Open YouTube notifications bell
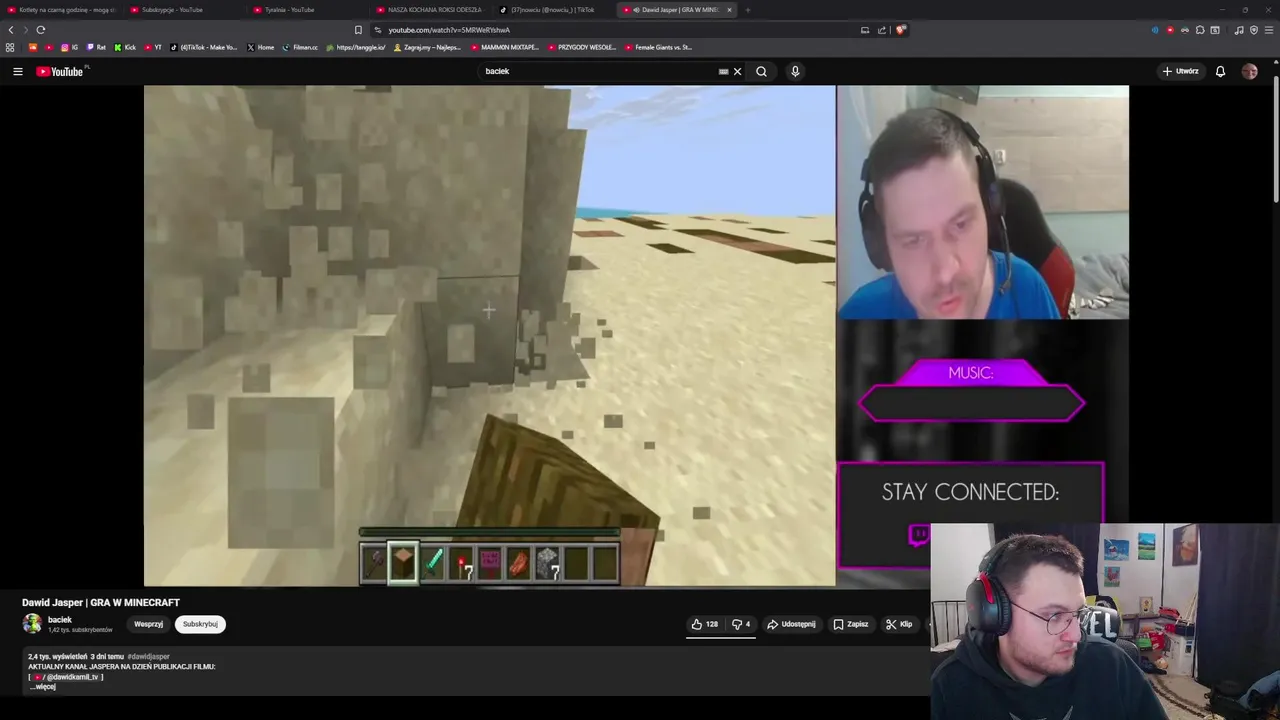Screen dimensions: 1280x720 1220,71
